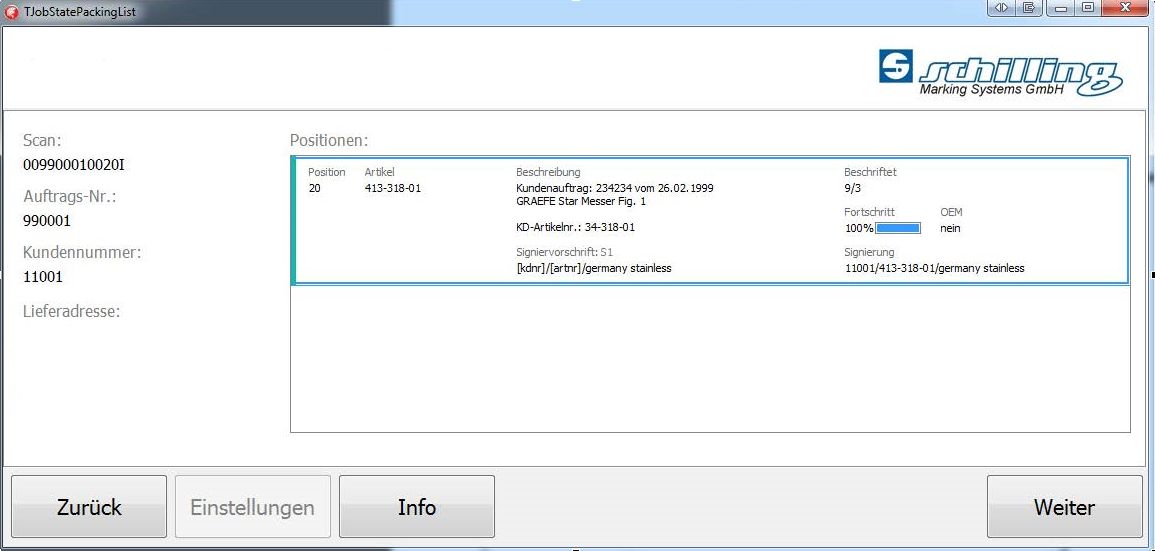Click the left-right arrows title bar icon

(1002, 9)
